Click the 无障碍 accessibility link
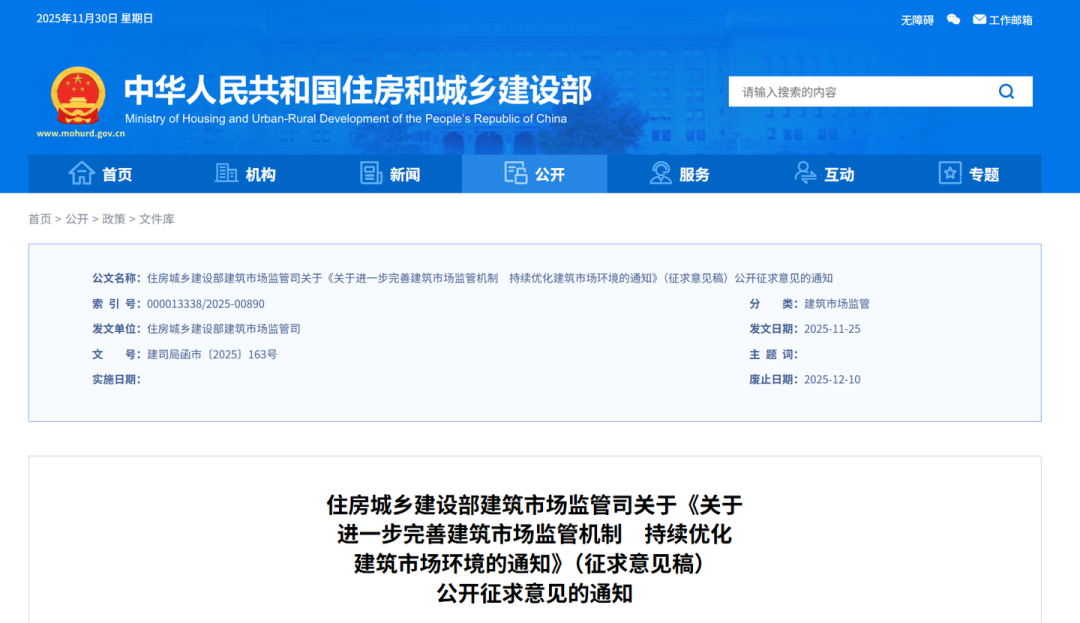Screen dimensions: 1080x623 917,20
